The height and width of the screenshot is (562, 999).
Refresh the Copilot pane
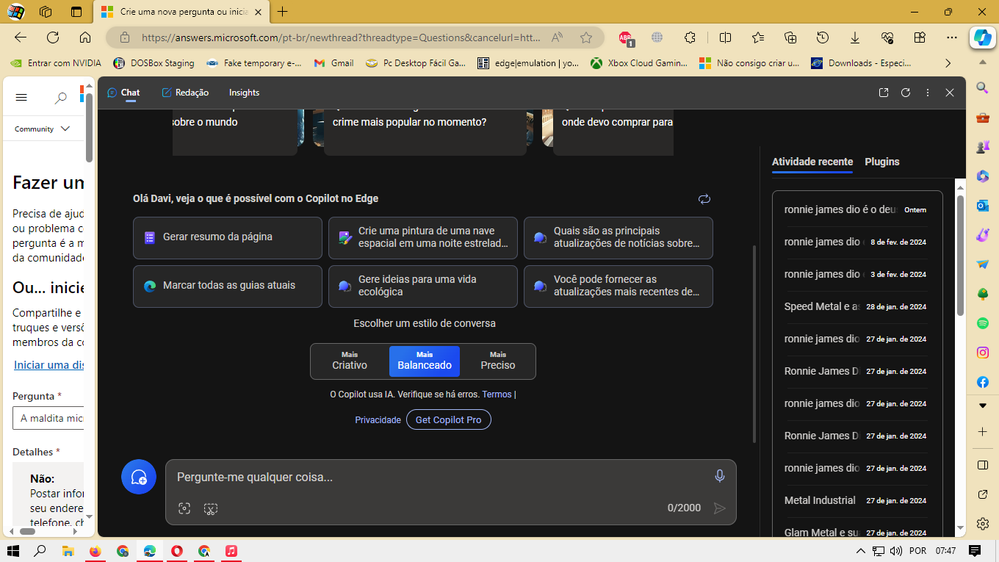click(905, 92)
